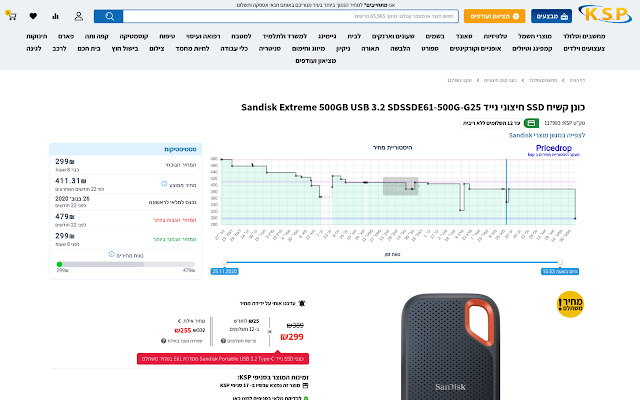This screenshot has width=640, height=400.
Task: Open the wishlist heart icon
Action: point(33,16)
